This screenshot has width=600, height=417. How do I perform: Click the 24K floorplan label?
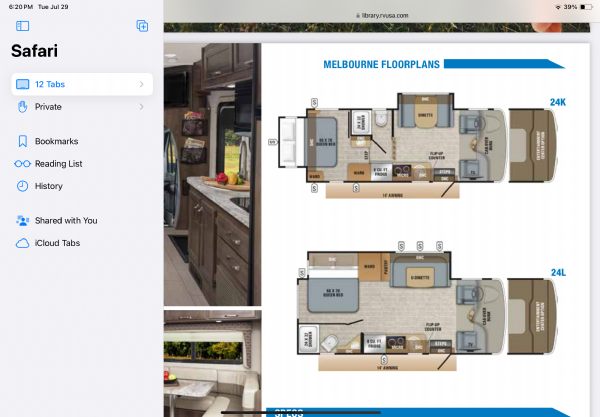point(558,102)
